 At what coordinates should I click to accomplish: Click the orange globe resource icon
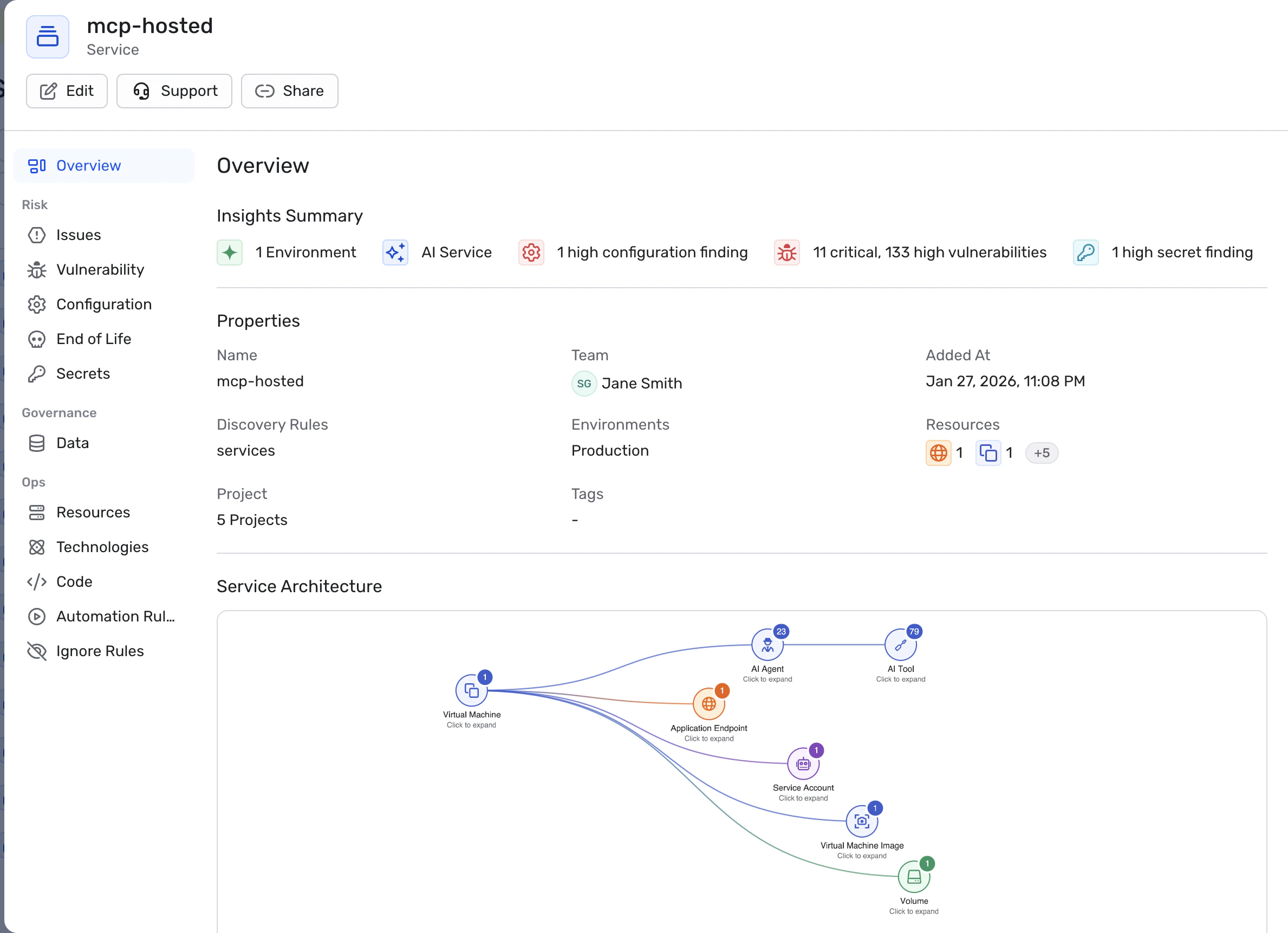click(938, 453)
